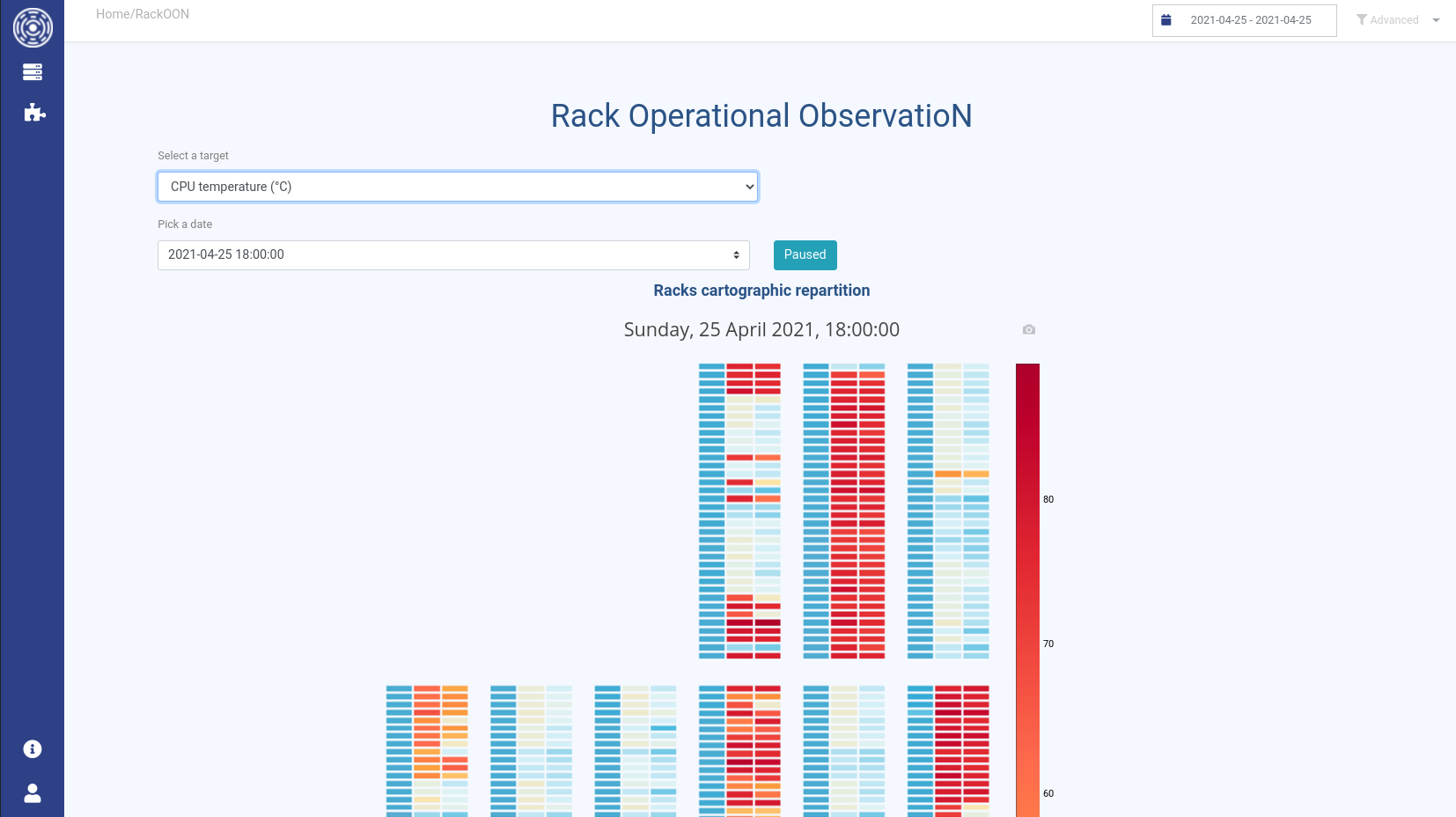Click the leftmost orange rack in bottom row
The height and width of the screenshot is (817, 1456).
pyautogui.click(x=427, y=750)
